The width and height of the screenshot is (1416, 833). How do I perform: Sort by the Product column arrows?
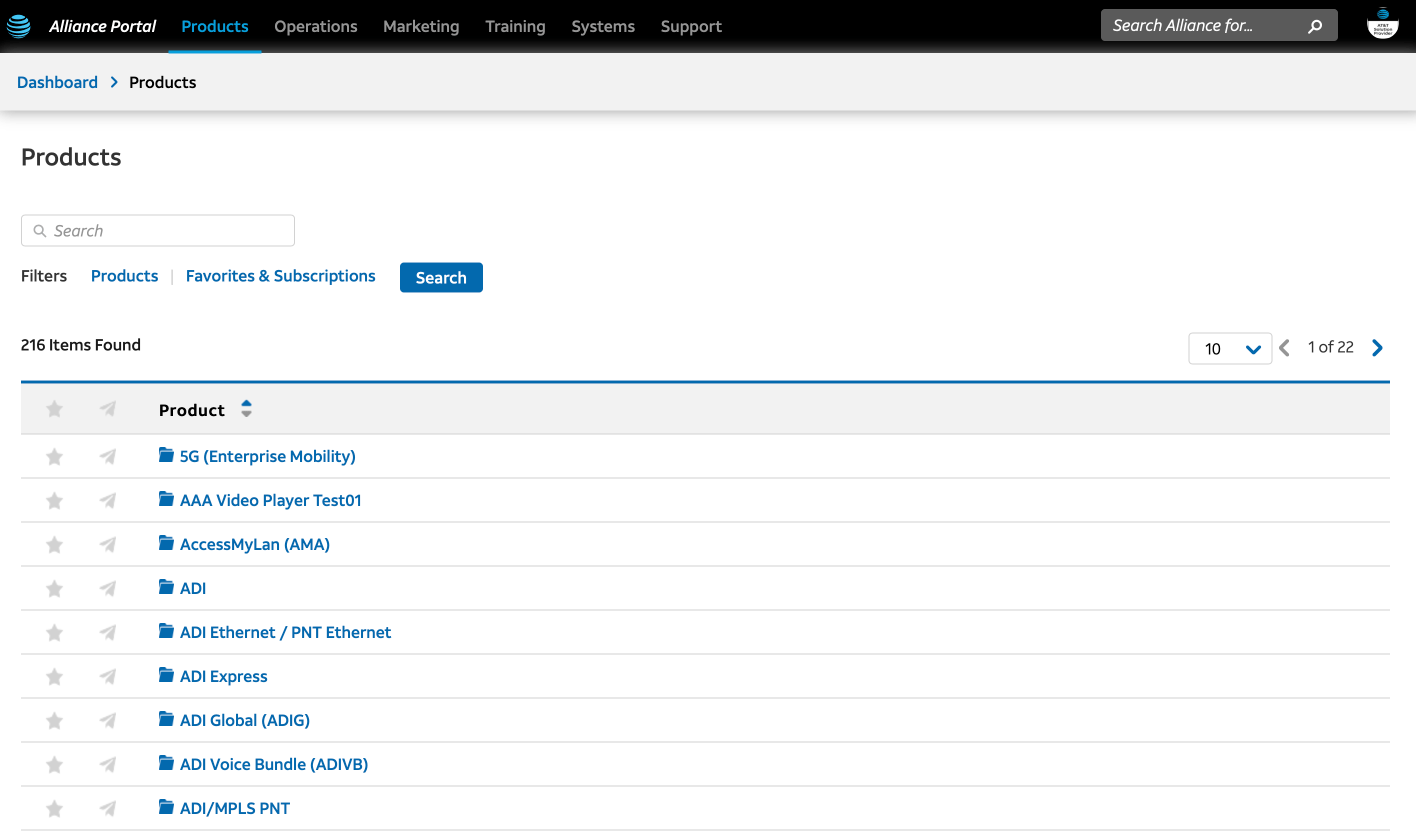(246, 409)
